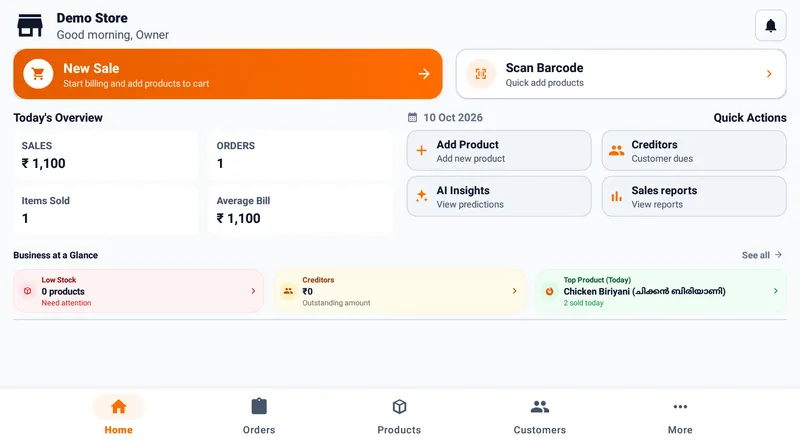The height and width of the screenshot is (440, 800).
Task: Expand Scan Barcode chevron
Action: 769,74
